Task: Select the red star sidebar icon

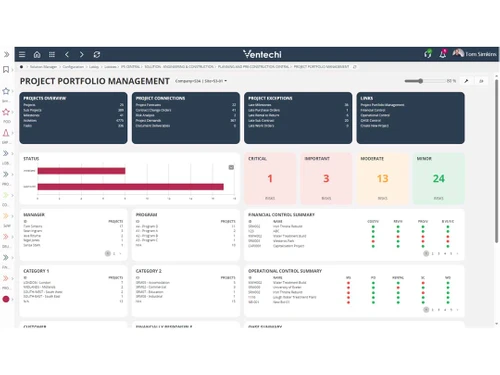Action: coord(6,112)
